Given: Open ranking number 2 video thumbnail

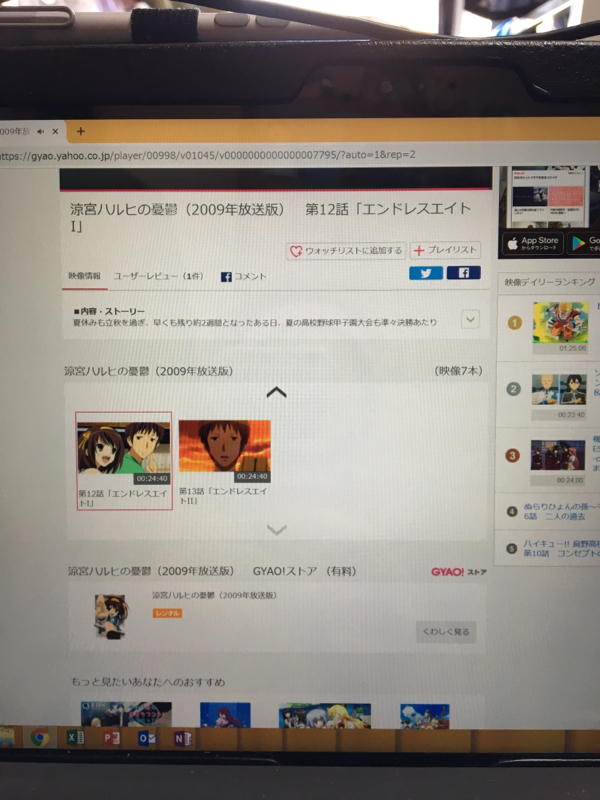Looking at the screenshot, I should pos(558,396).
